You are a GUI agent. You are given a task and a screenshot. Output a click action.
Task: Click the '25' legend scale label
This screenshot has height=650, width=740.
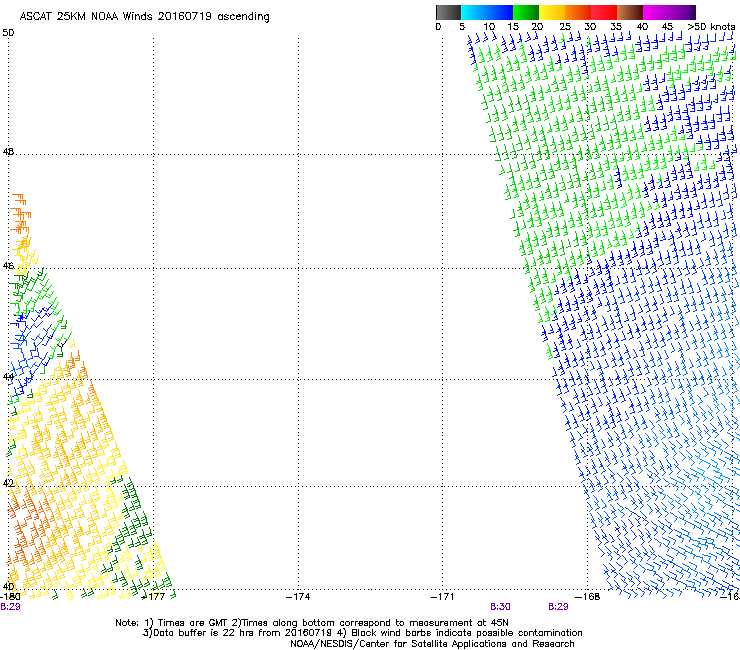point(565,27)
